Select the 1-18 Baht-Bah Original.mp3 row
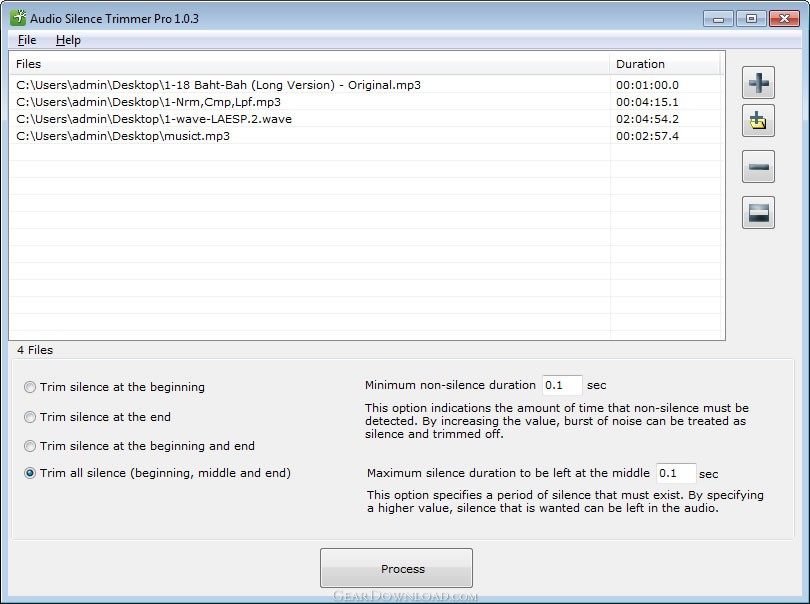The width and height of the screenshot is (810, 604). (x=365, y=85)
